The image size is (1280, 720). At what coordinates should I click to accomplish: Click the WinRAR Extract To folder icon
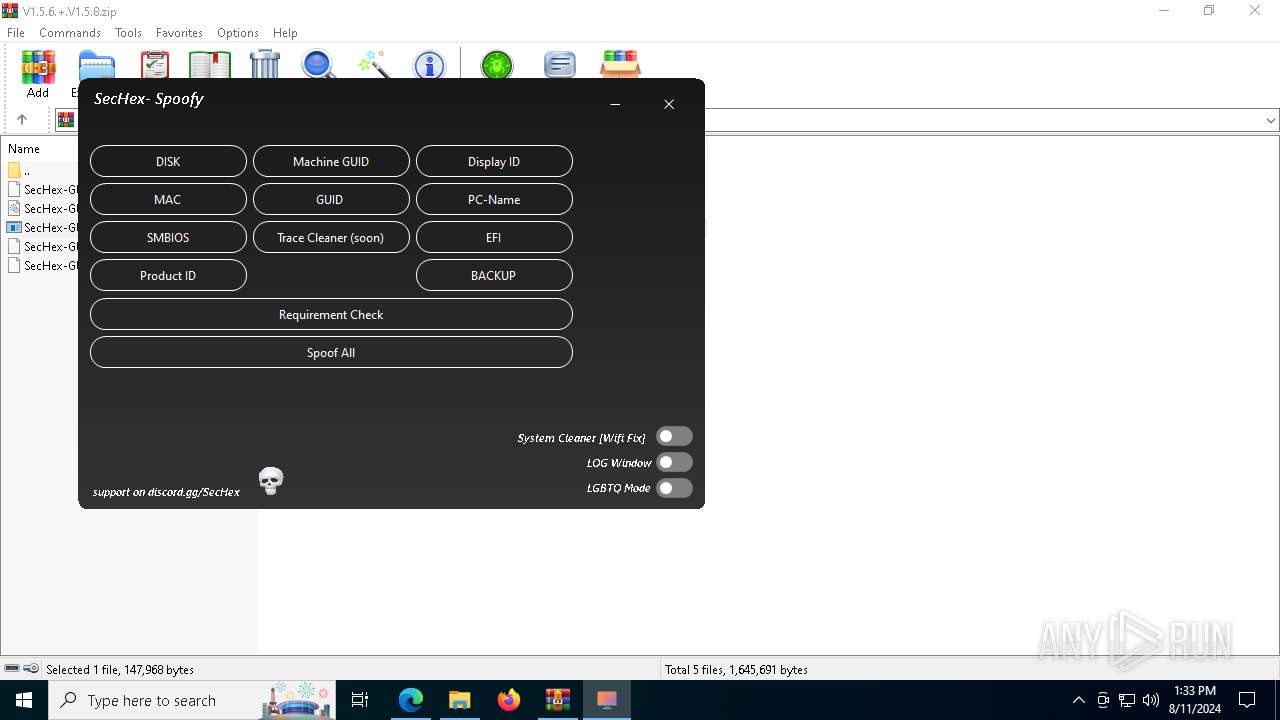click(97, 64)
